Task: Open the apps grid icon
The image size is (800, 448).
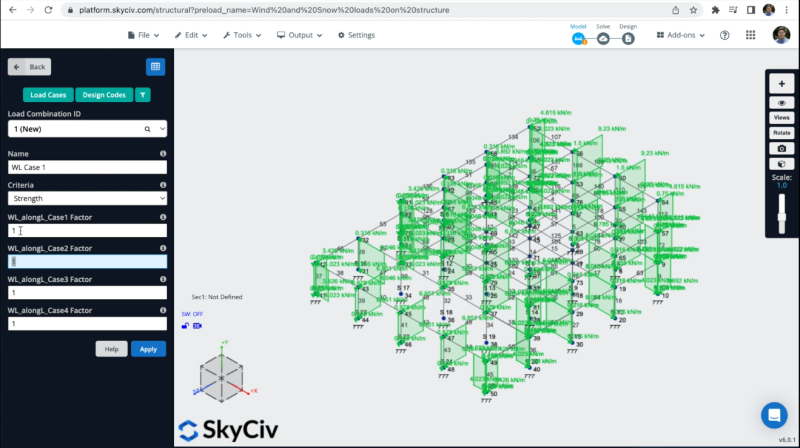Action: [x=751, y=35]
